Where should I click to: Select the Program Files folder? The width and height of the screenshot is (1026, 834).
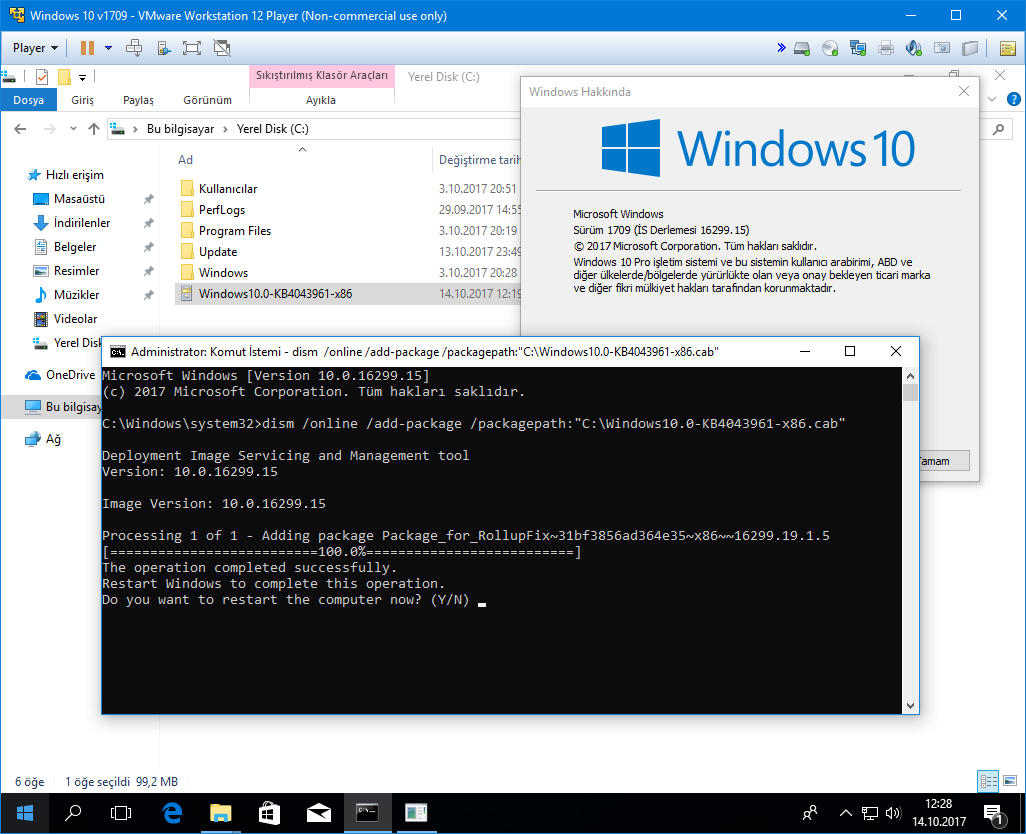tap(234, 230)
